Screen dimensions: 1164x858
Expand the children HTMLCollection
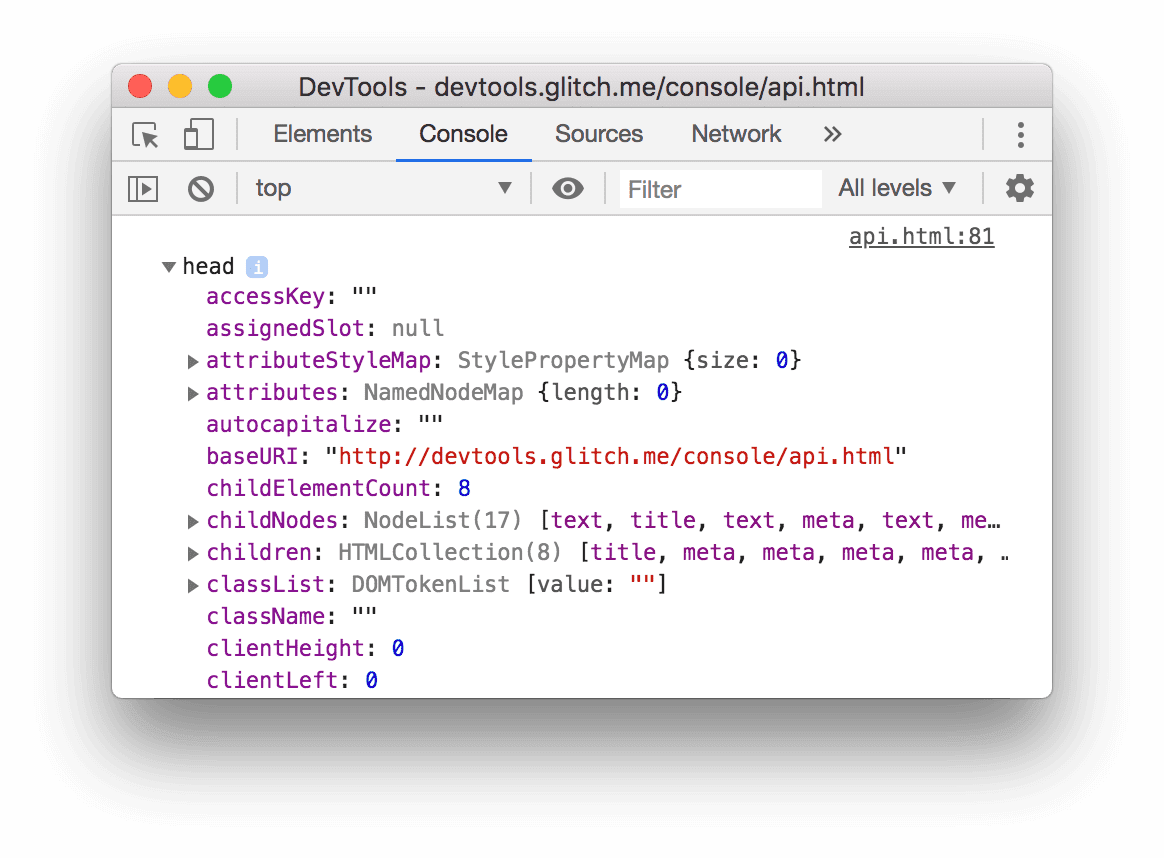[x=192, y=552]
